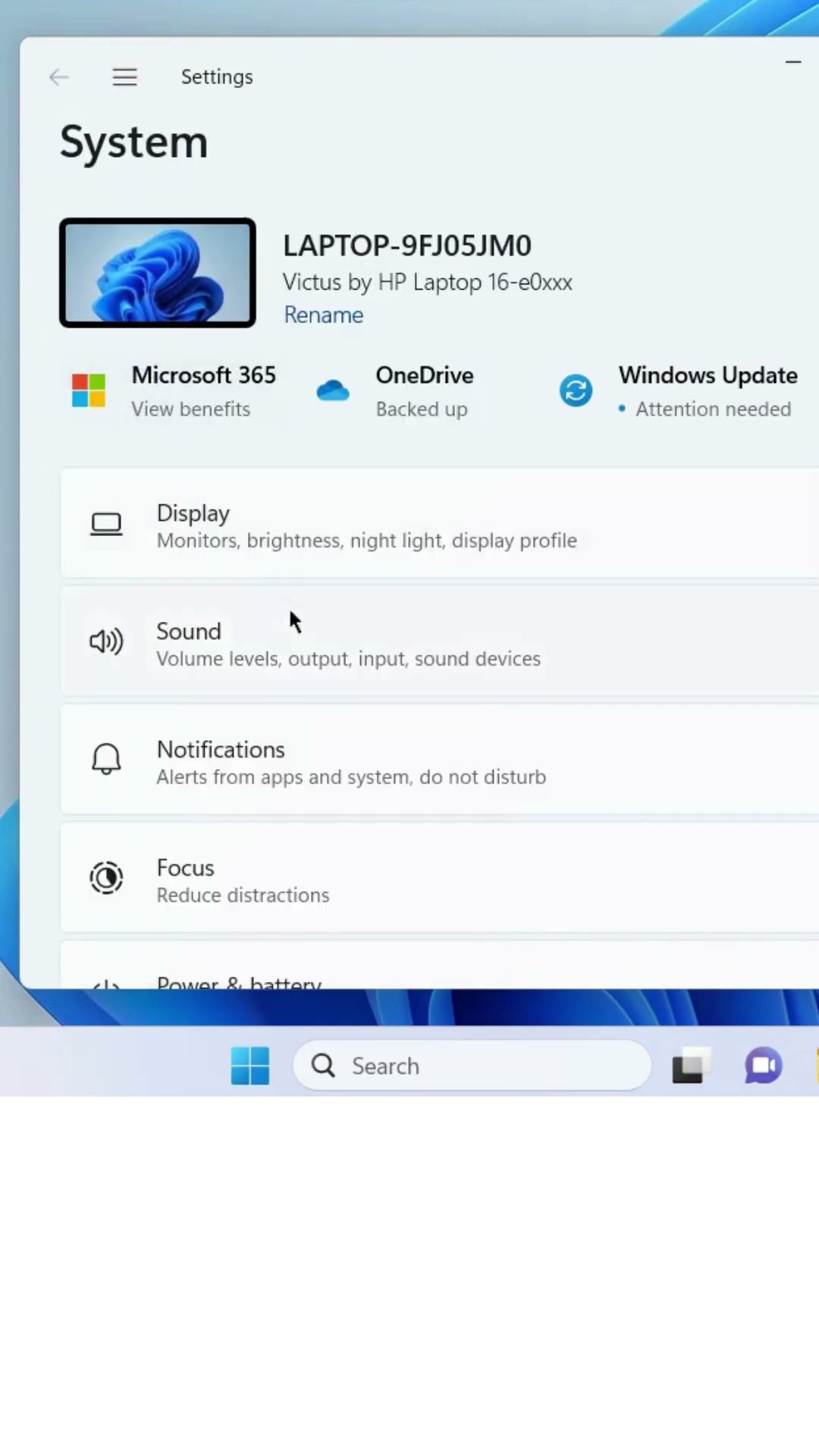Click the OneDrive cloud icon

click(333, 391)
